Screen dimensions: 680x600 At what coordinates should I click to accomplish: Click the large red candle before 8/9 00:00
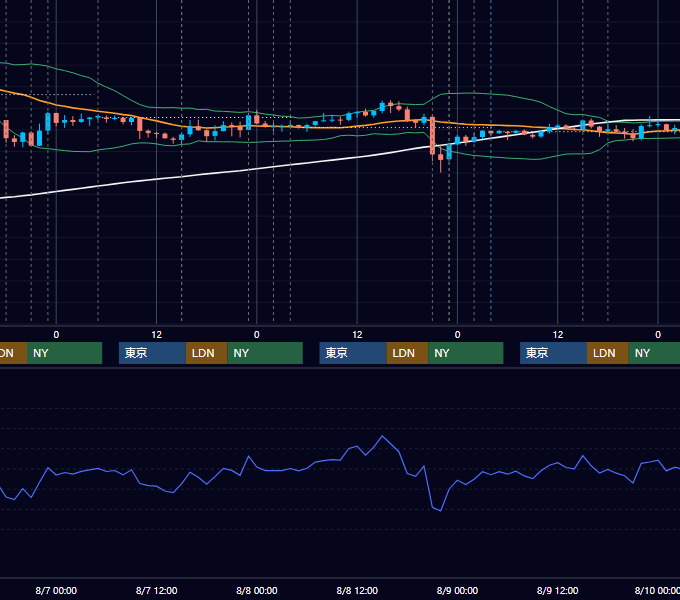point(432,135)
